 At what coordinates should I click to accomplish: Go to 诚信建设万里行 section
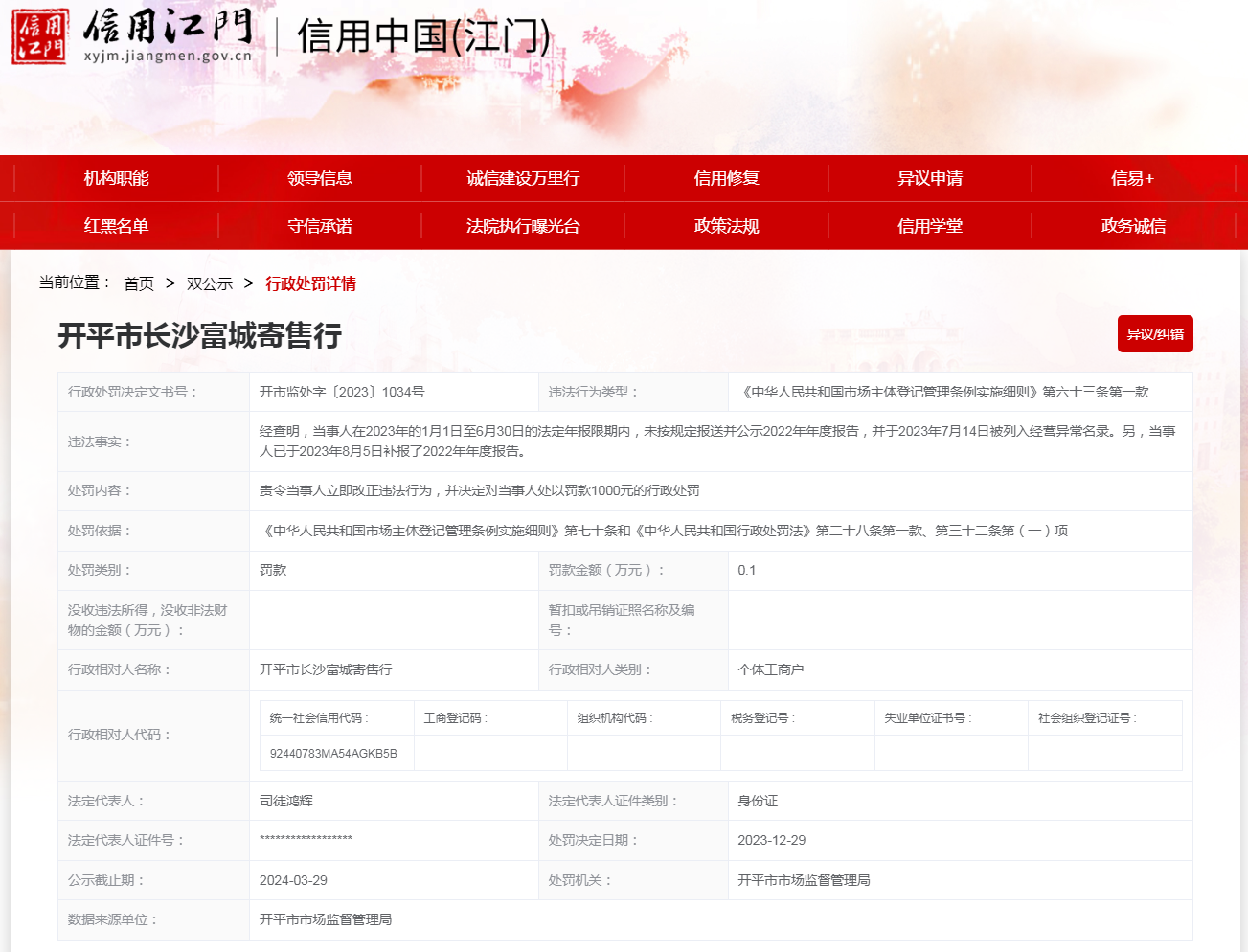[523, 178]
